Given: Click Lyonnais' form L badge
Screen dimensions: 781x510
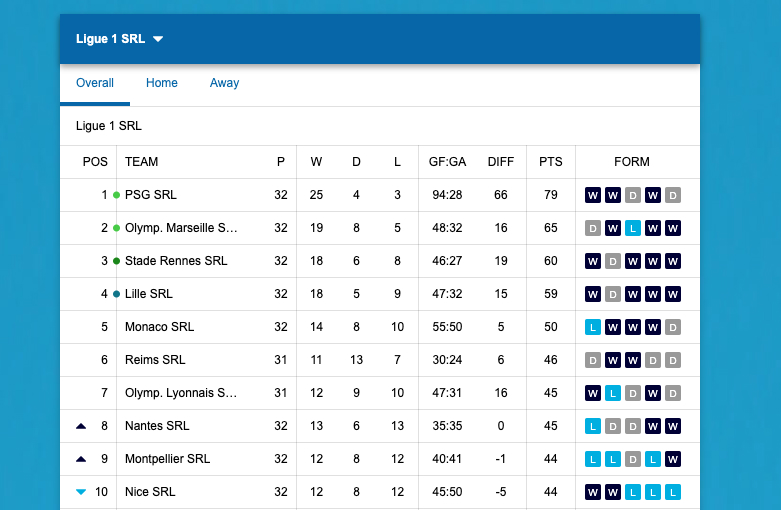Looking at the screenshot, I should click(613, 393).
